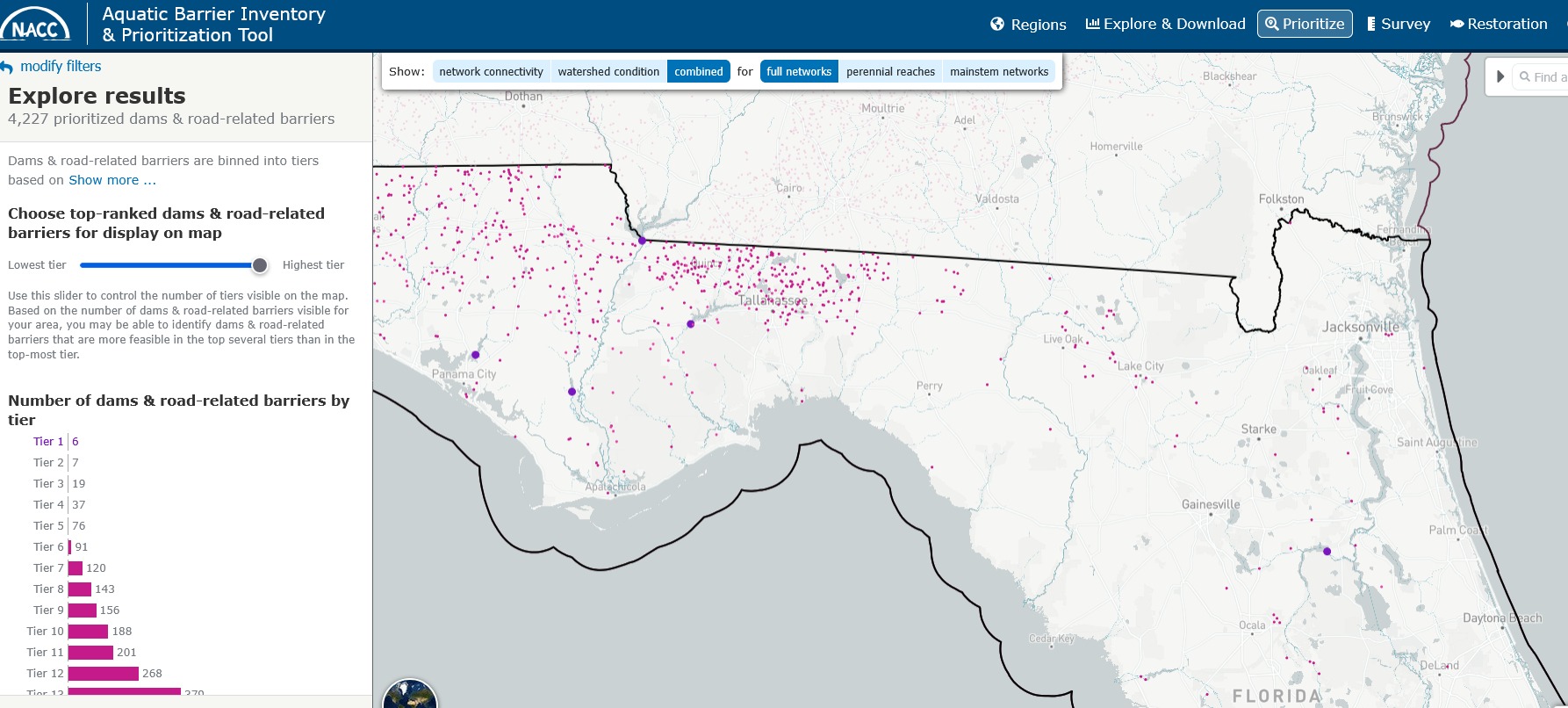Image resolution: width=1568 pixels, height=708 pixels.
Task: Go to the Prioritize tab
Action: [1305, 24]
